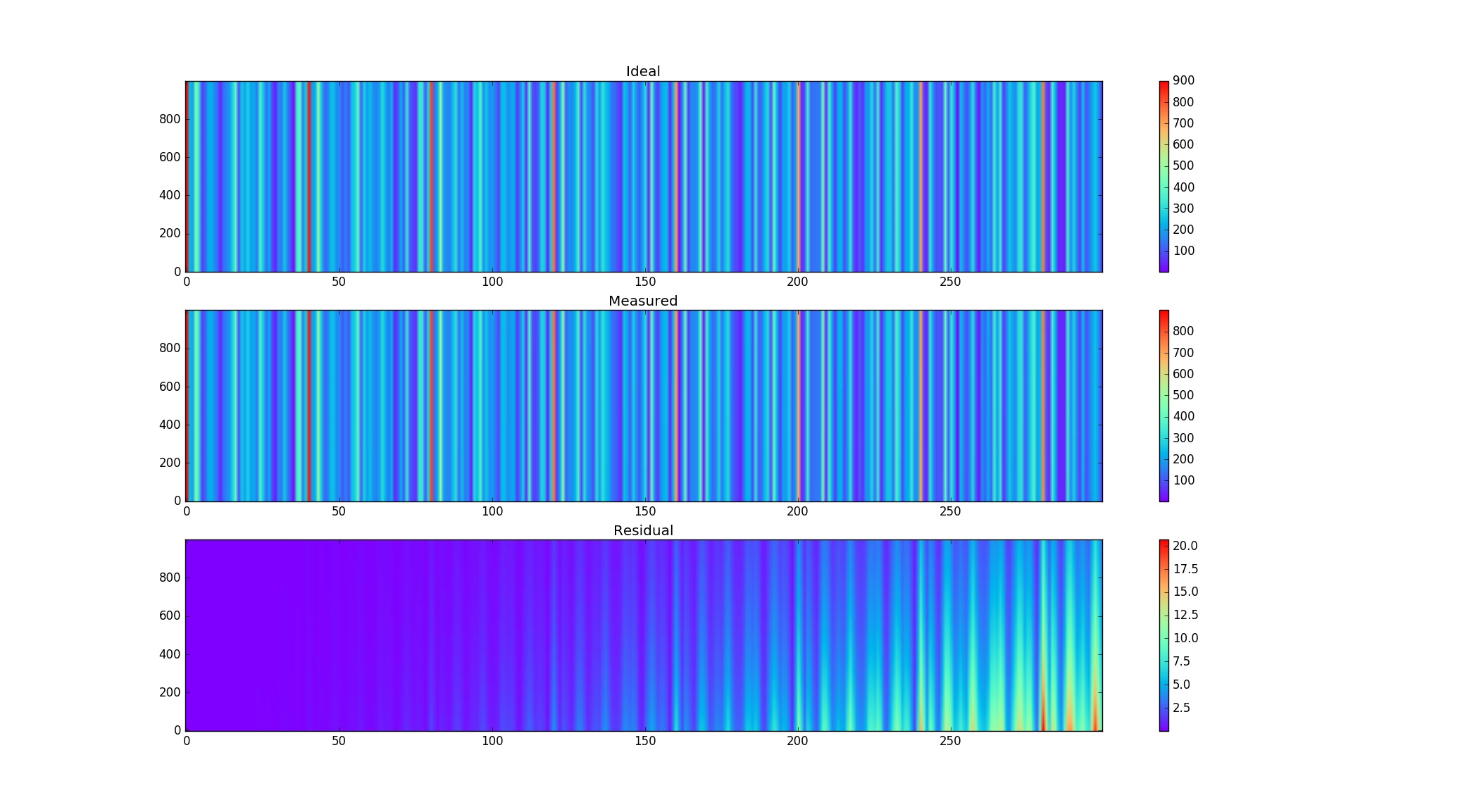
Task: Click the Measured plot title
Action: [643, 301]
